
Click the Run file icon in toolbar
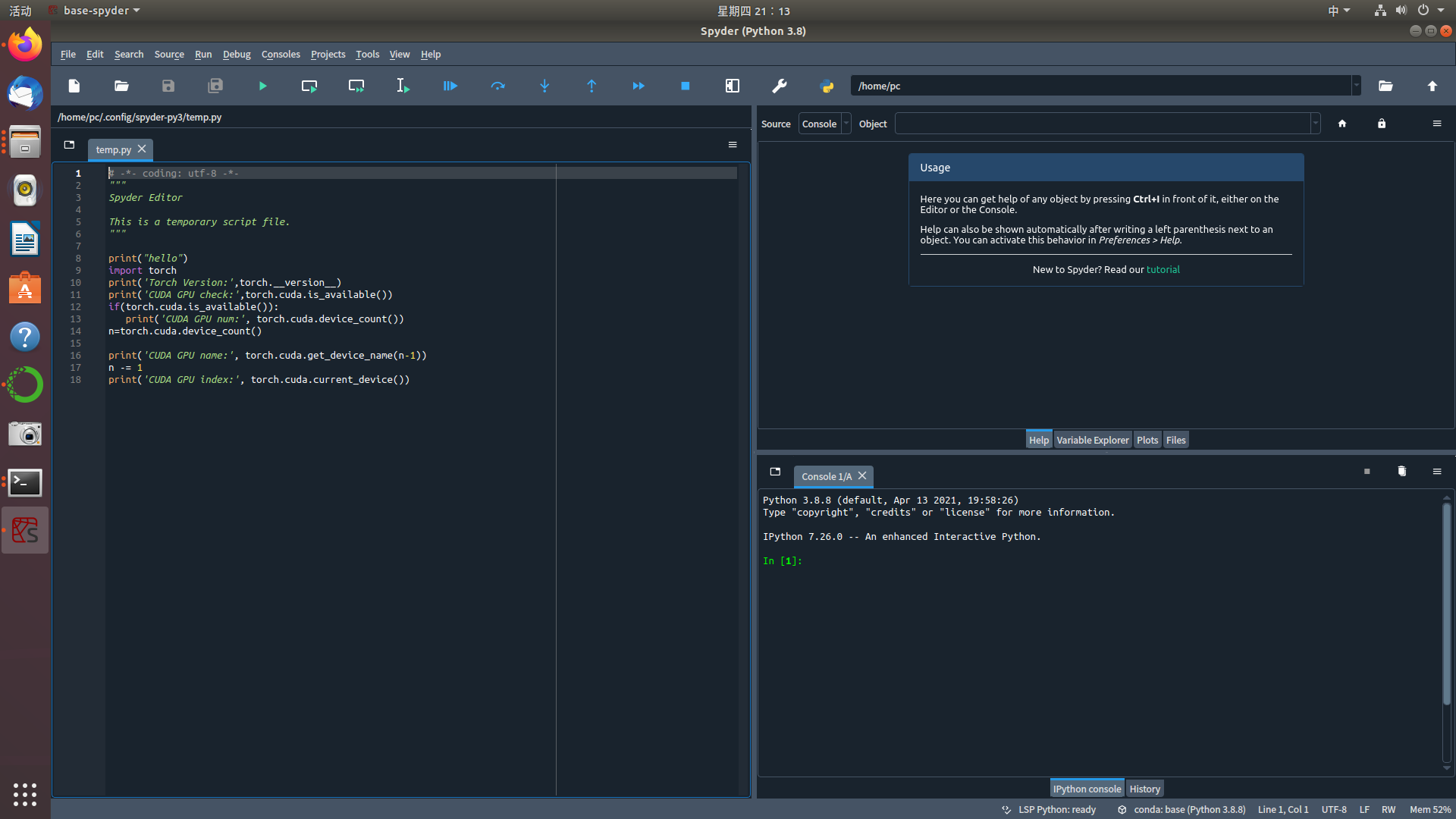(262, 86)
